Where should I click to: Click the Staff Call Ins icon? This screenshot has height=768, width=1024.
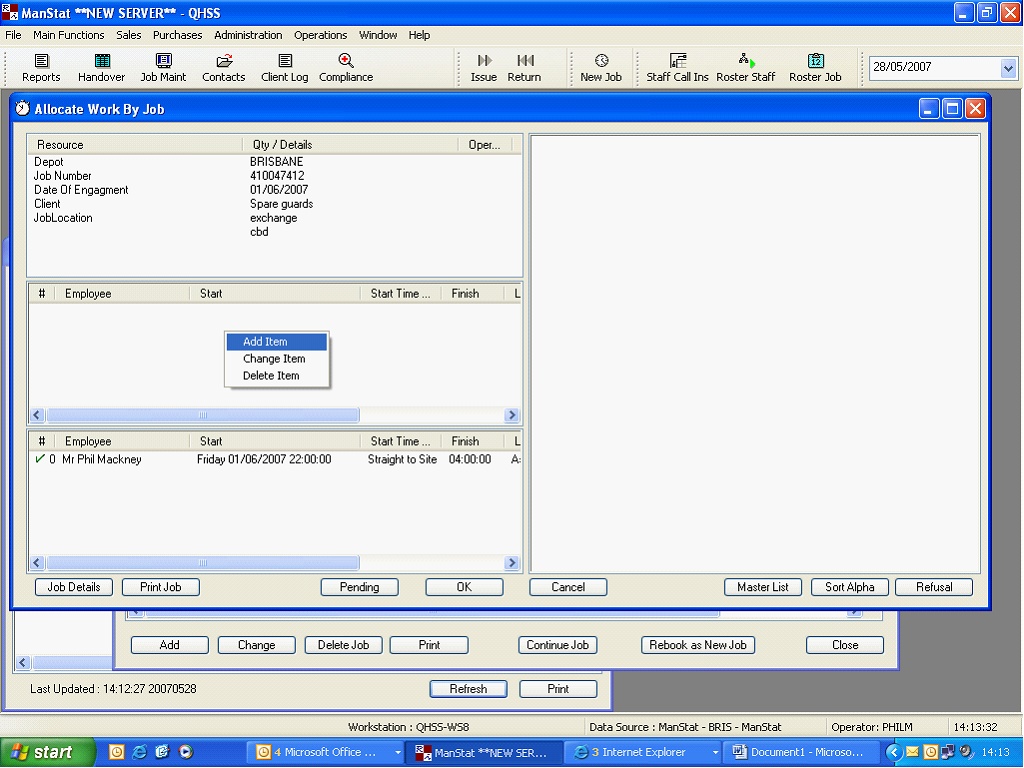[x=677, y=62]
